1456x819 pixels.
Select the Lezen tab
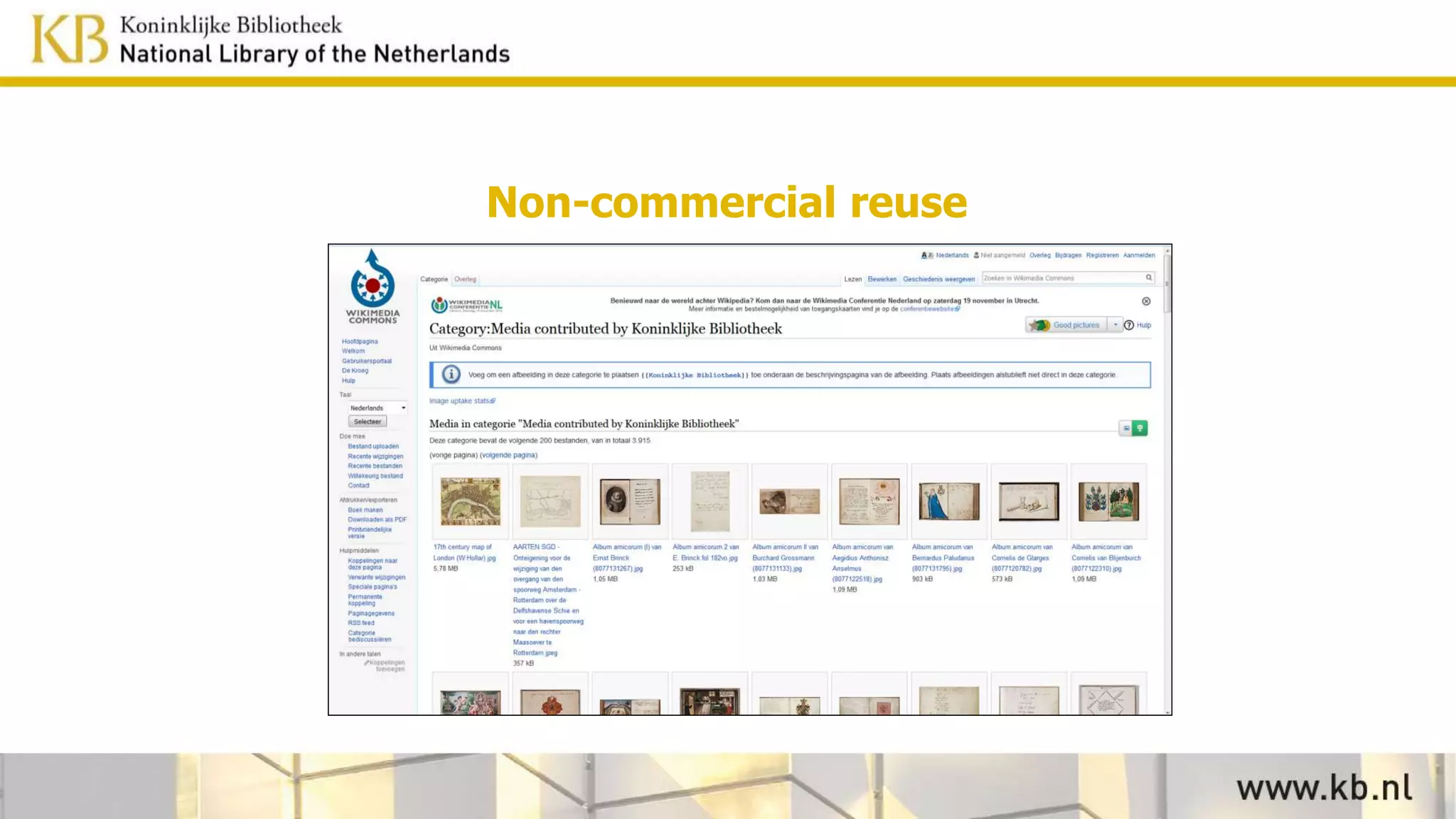[x=852, y=279]
